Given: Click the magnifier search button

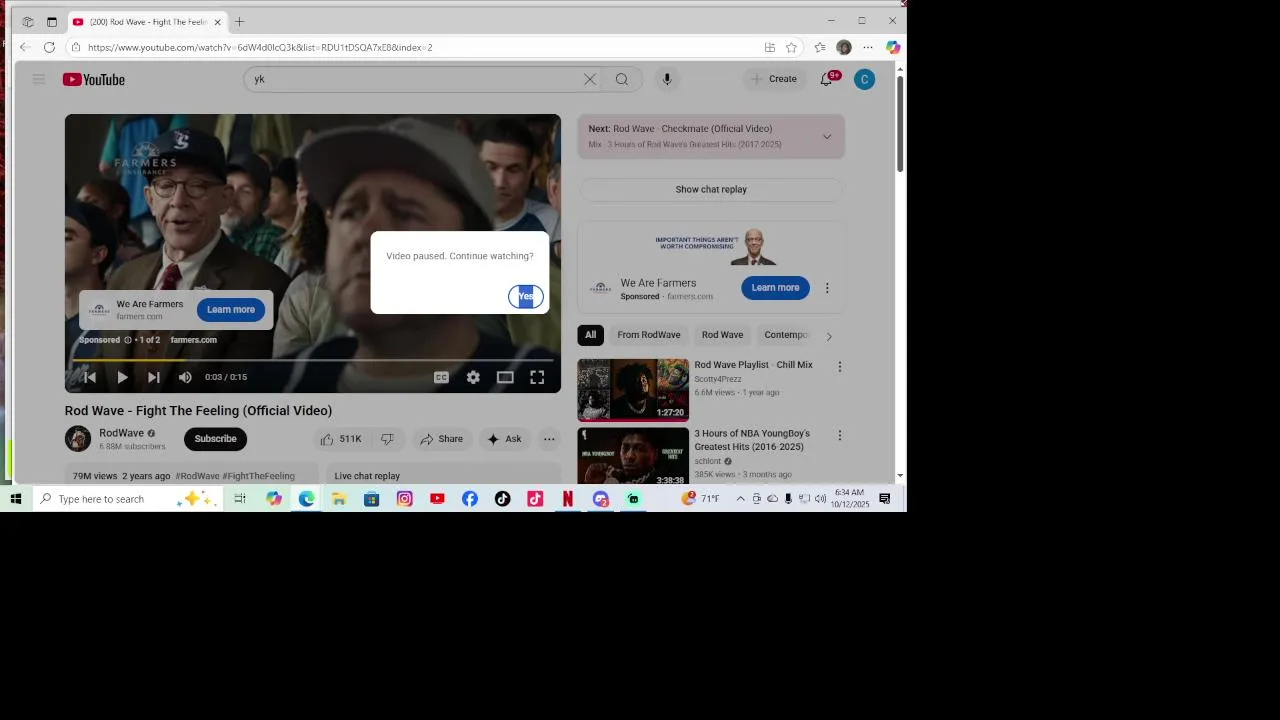Looking at the screenshot, I should [622, 79].
